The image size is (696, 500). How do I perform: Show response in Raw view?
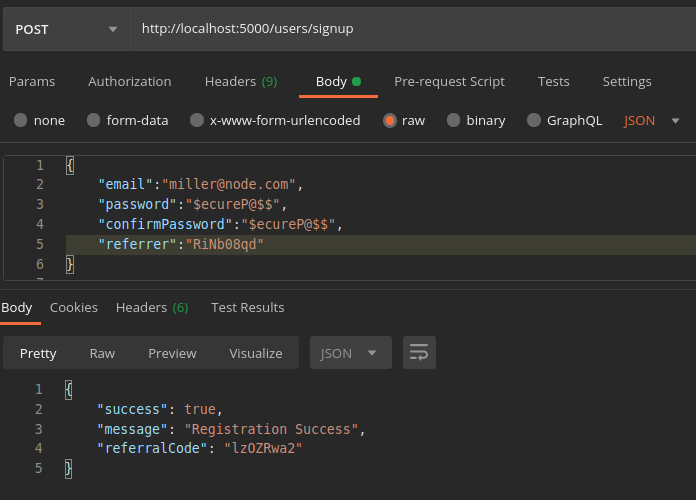click(102, 353)
